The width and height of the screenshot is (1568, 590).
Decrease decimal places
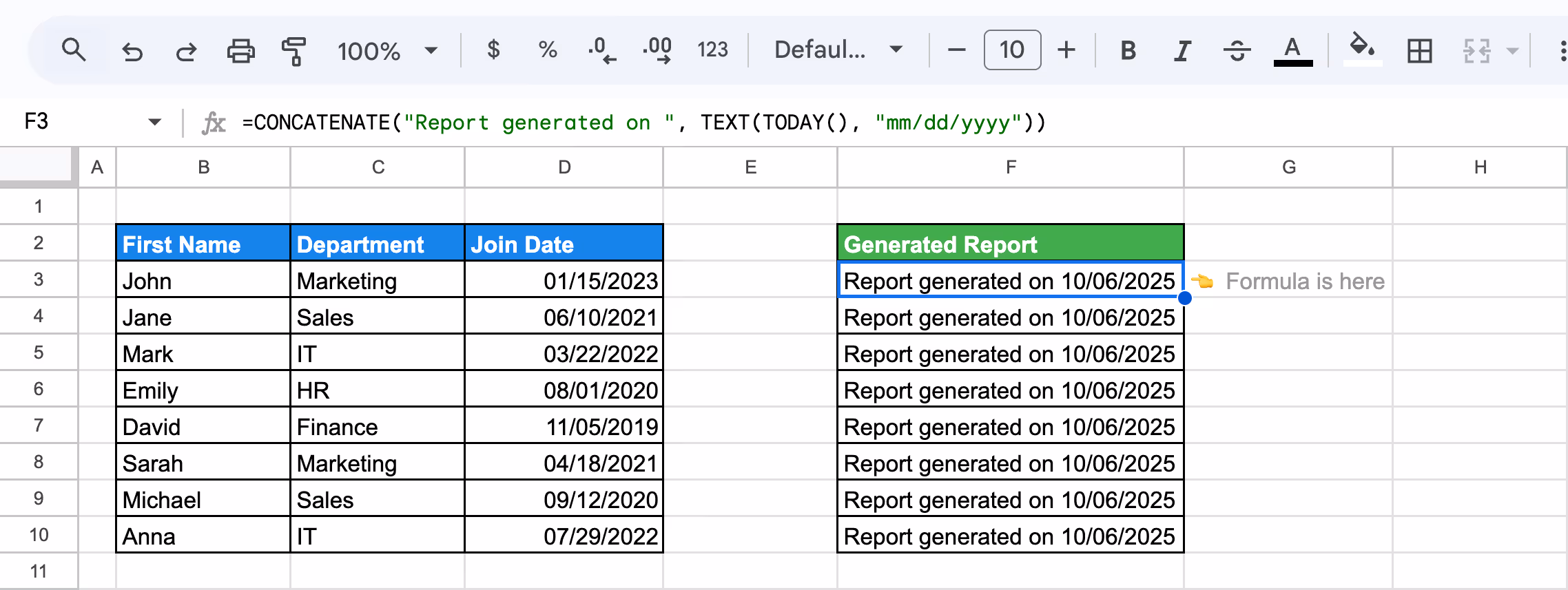point(602,50)
